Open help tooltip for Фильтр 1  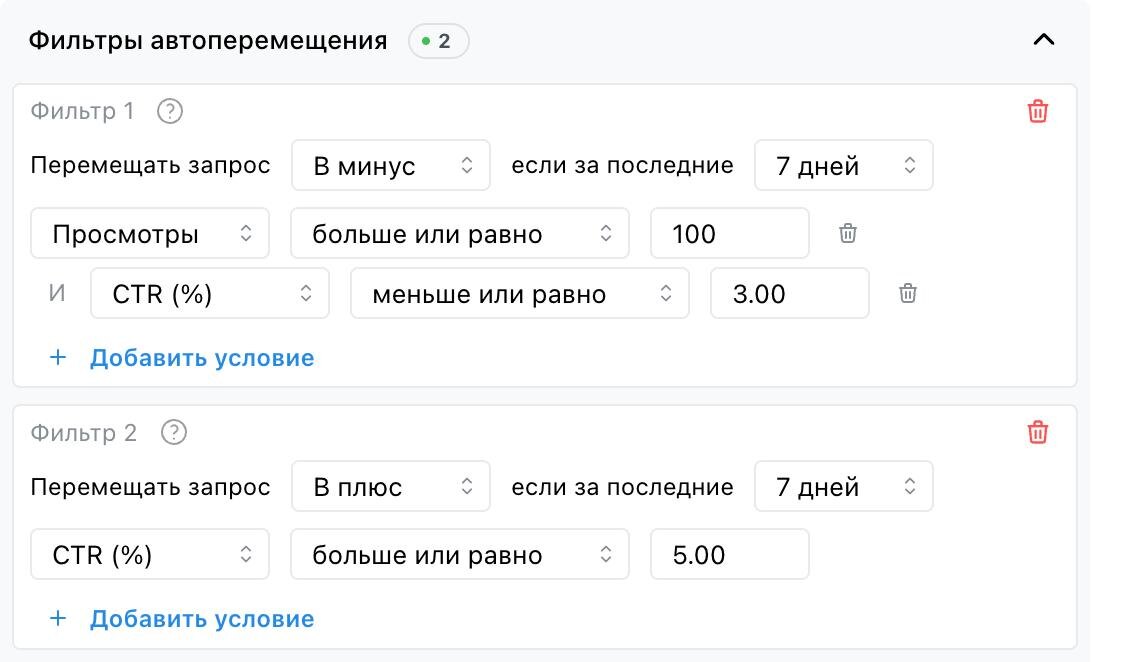tap(170, 111)
